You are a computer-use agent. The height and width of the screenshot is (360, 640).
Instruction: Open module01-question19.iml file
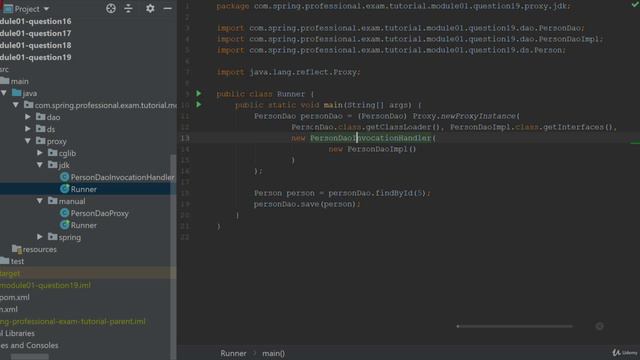click(45, 285)
